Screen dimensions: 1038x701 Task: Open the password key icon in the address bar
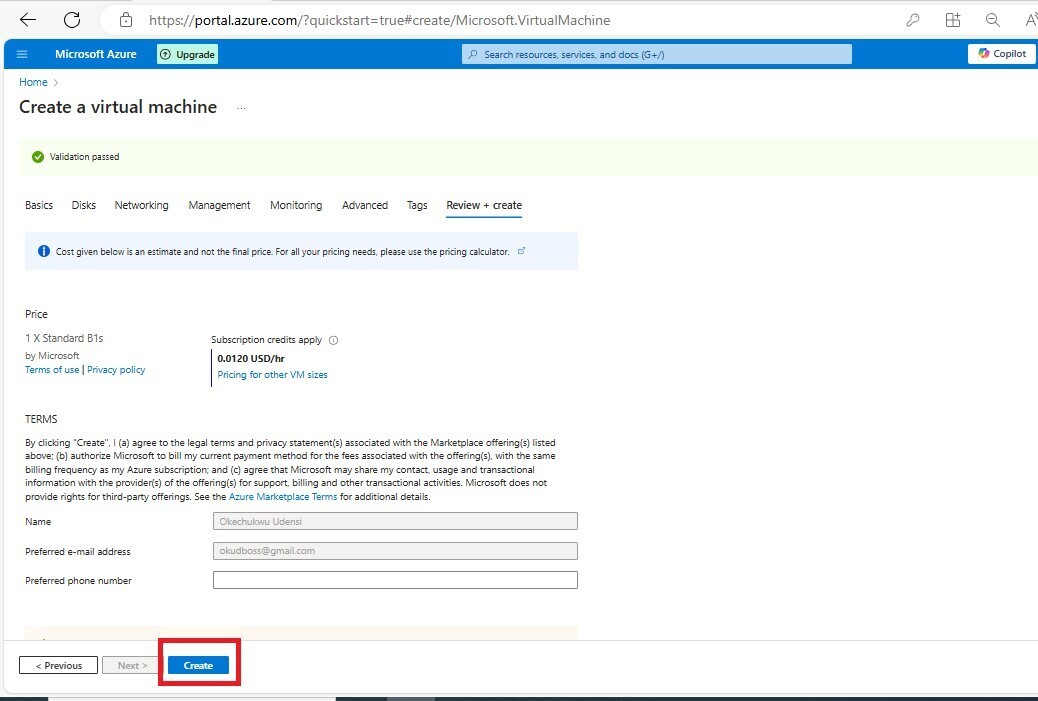click(913, 20)
